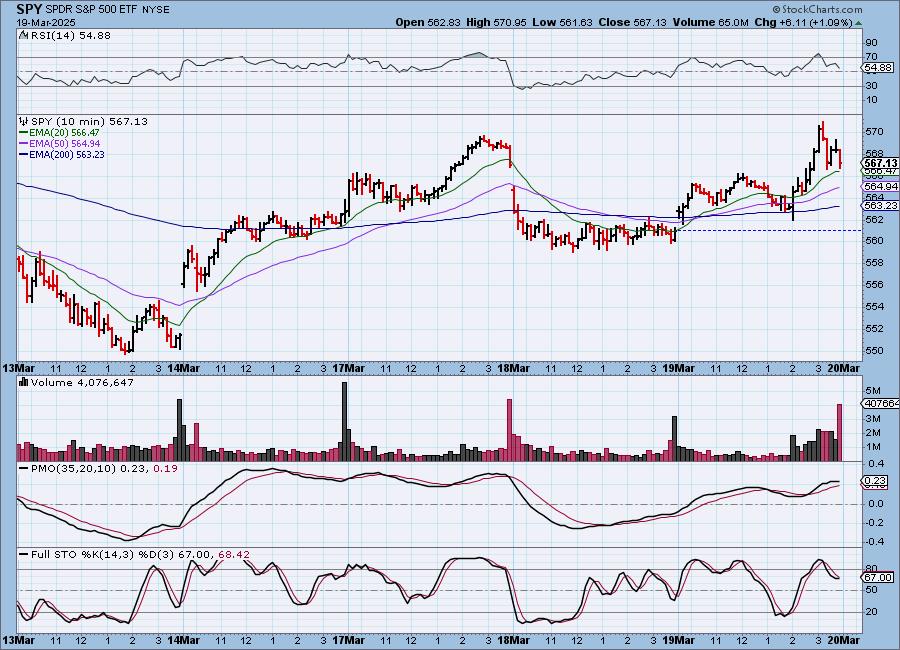Screen dimensions: 900x650
Task: Click the 5M volume axis label
Action: 873,391
